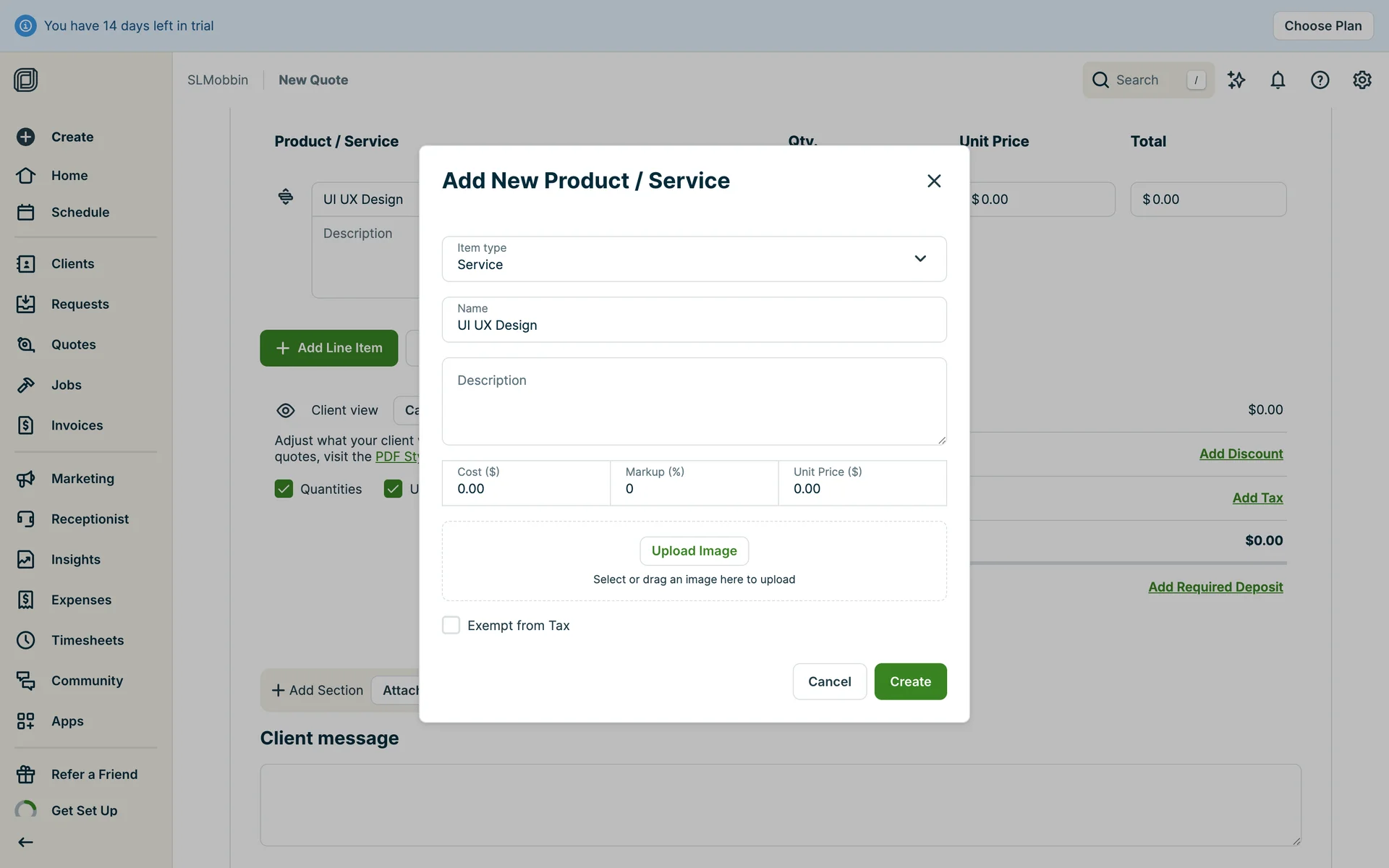Image resolution: width=1389 pixels, height=868 pixels.
Task: Open the help question mark icon
Action: coord(1320,80)
